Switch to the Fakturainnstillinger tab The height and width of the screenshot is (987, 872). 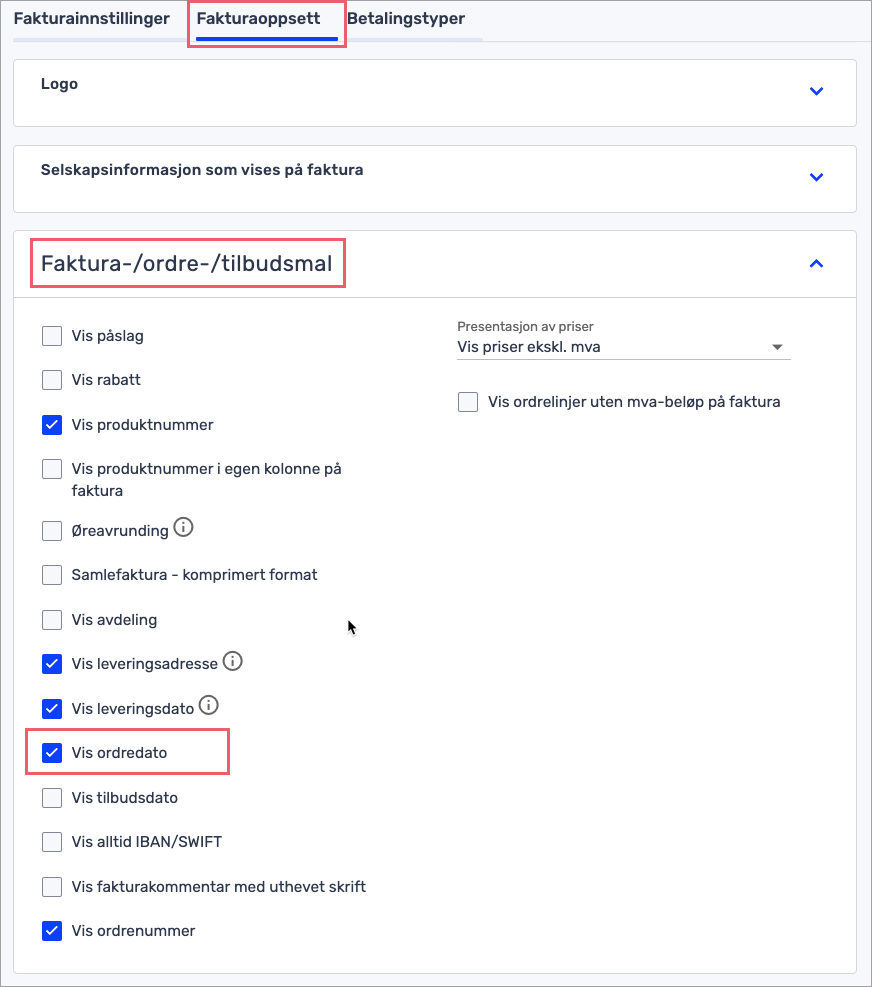pyautogui.click(x=92, y=19)
